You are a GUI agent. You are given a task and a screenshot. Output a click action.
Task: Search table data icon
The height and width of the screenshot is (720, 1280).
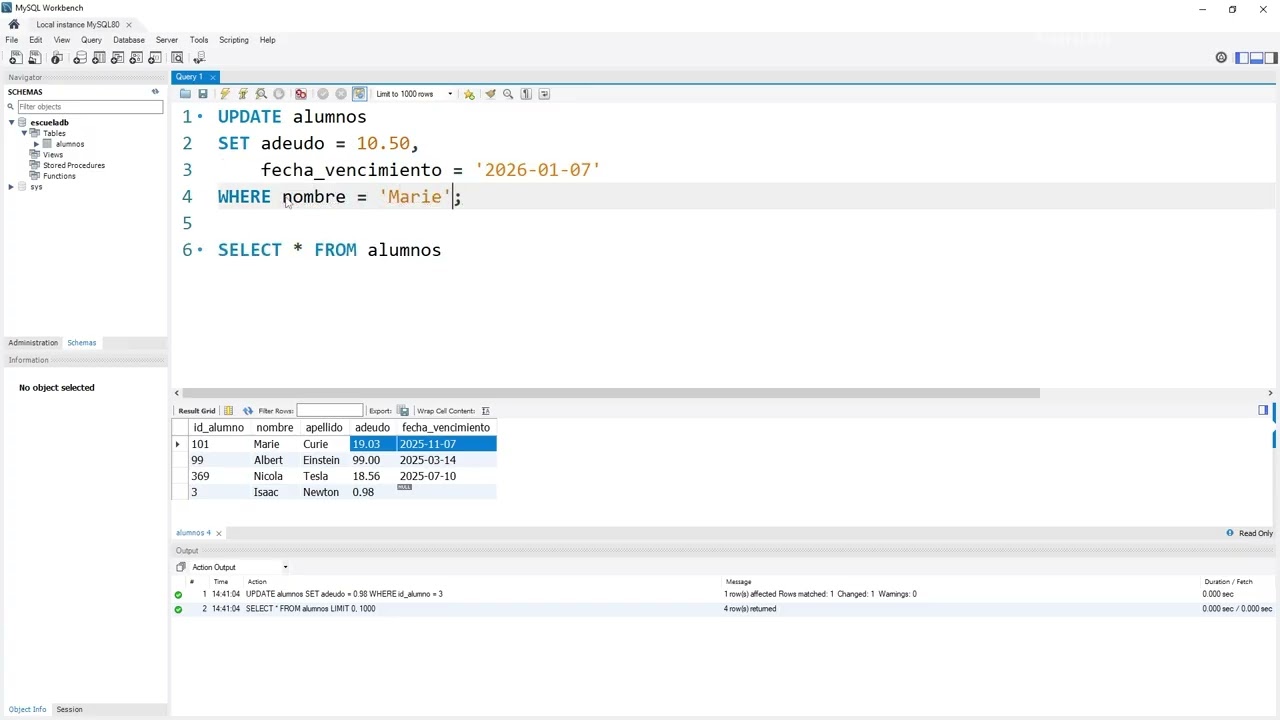[x=178, y=58]
